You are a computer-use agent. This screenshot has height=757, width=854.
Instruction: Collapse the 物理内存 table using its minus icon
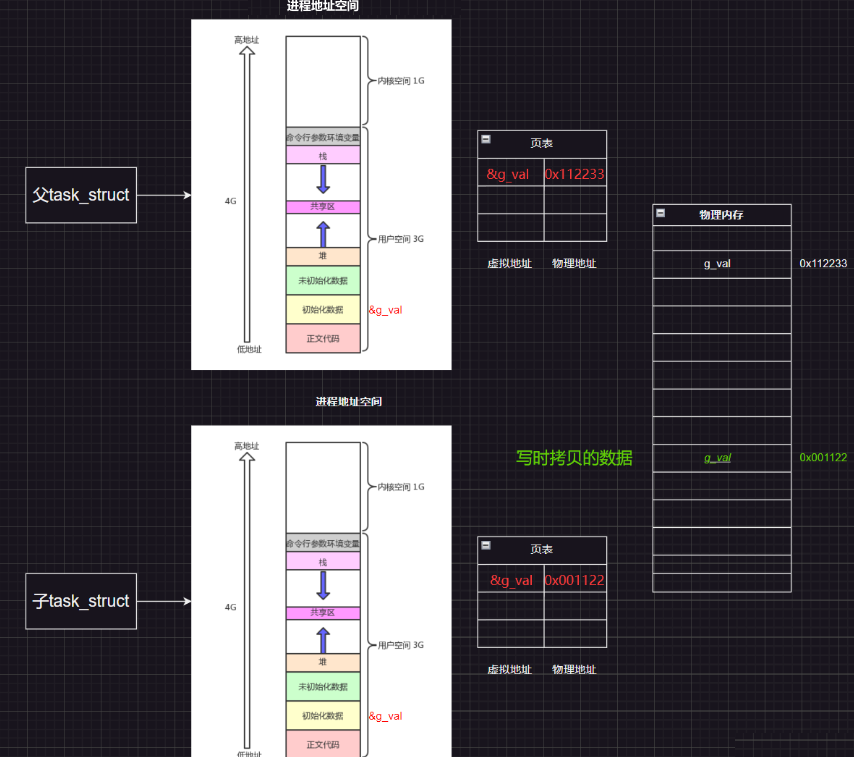coord(661,213)
